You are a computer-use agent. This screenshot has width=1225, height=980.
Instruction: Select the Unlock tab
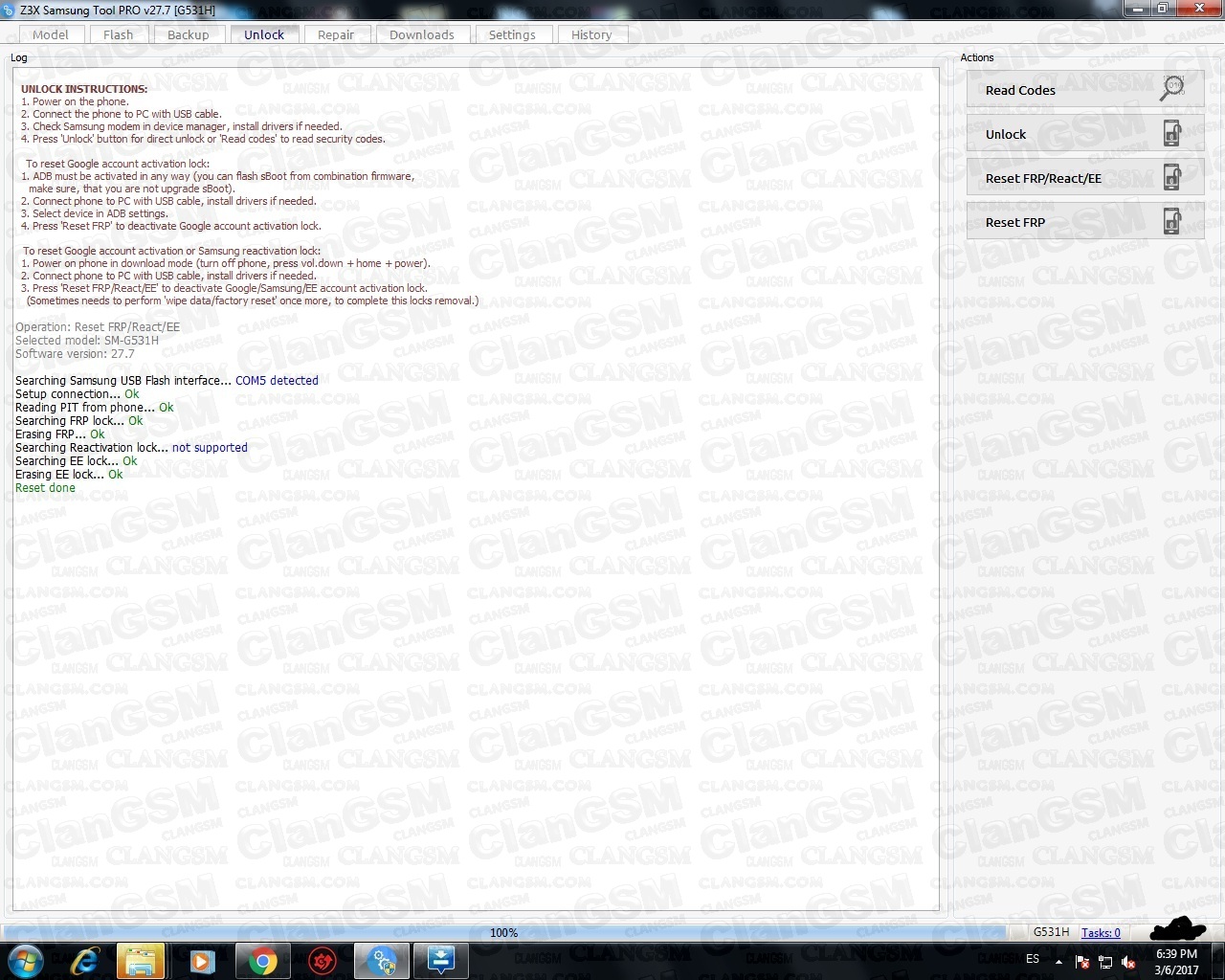264,34
